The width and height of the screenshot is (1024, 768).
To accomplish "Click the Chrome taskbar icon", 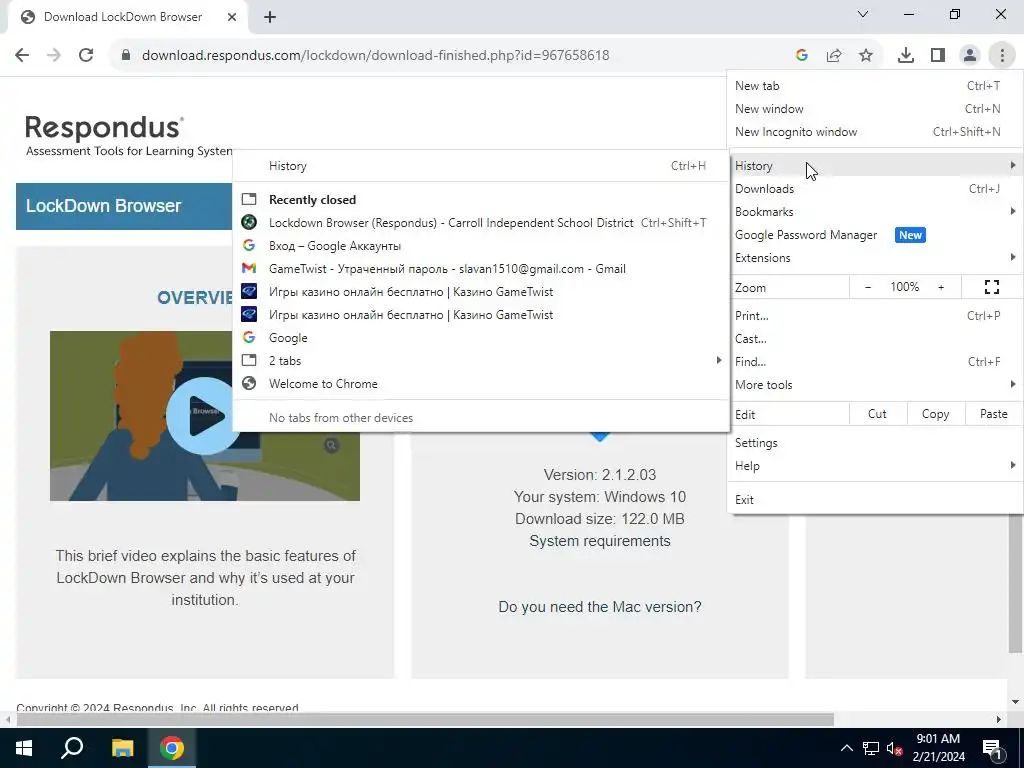I will pos(172,748).
